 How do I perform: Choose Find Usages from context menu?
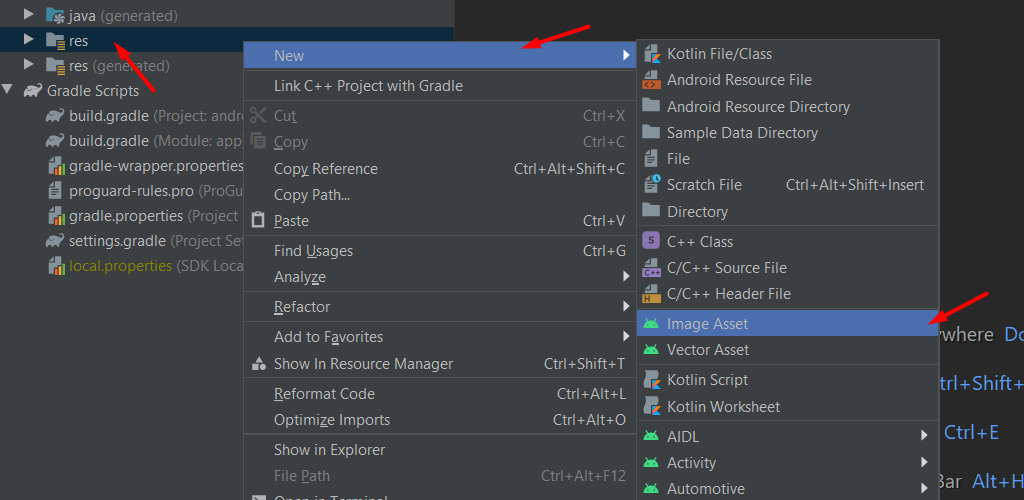pyautogui.click(x=313, y=251)
